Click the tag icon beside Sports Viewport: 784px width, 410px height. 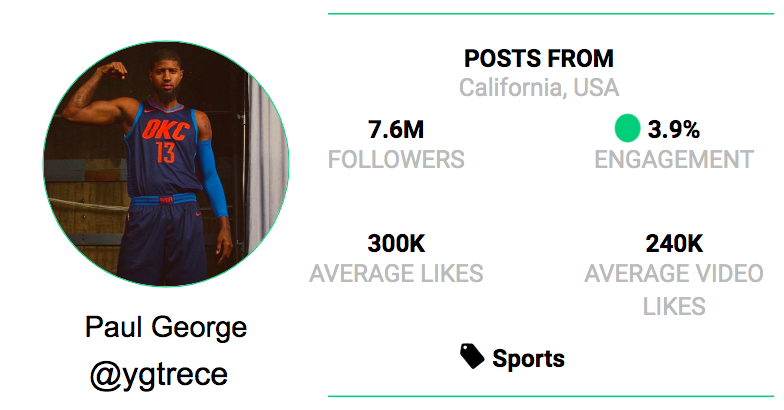click(x=472, y=356)
